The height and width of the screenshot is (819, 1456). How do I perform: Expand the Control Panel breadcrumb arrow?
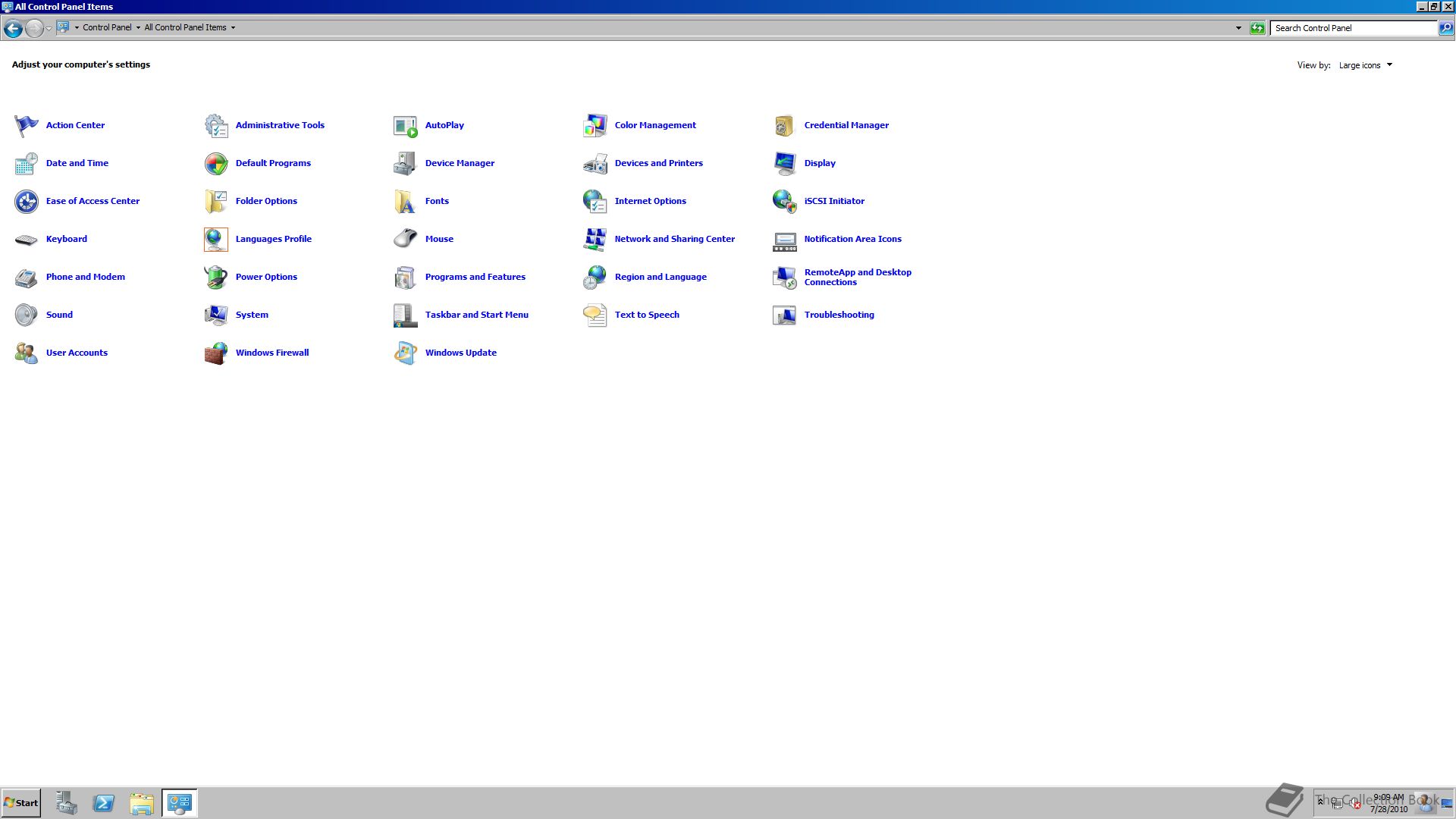click(x=138, y=28)
